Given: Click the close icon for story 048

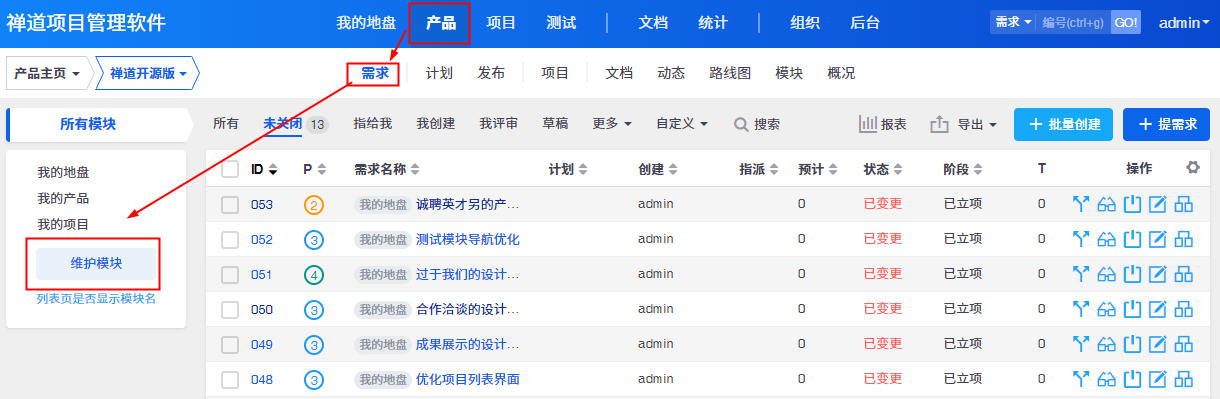Looking at the screenshot, I should pos(1132,380).
